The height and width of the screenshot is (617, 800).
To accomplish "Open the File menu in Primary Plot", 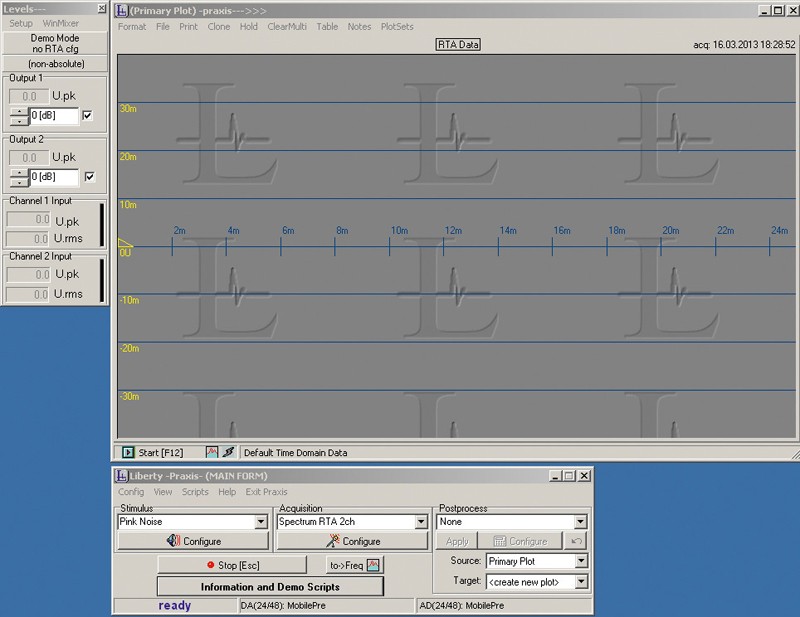I will coord(163,27).
